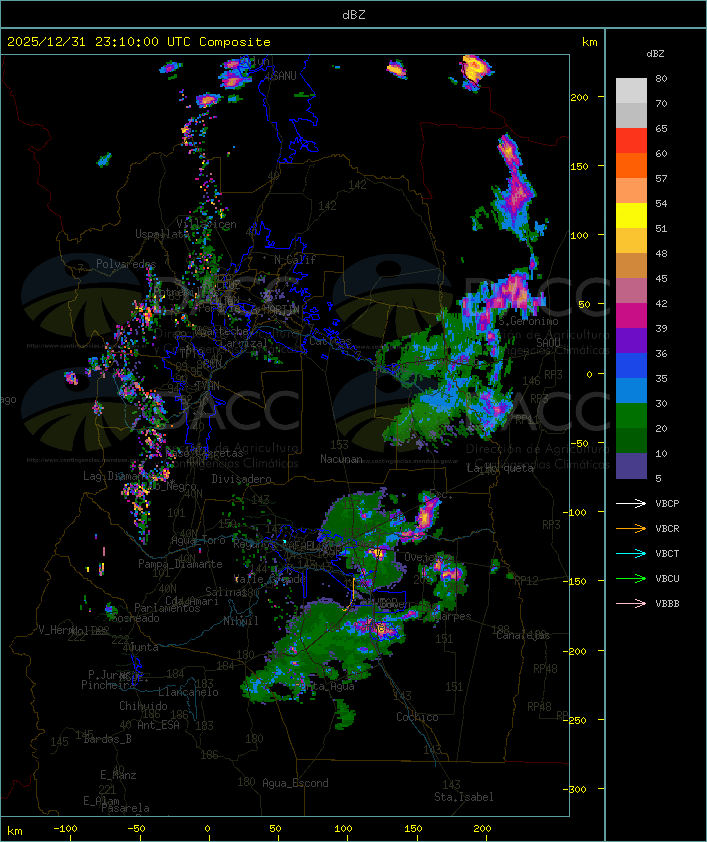Select the medium green 20–30 dBZ swatch
The height and width of the screenshot is (842, 707).
(x=631, y=416)
